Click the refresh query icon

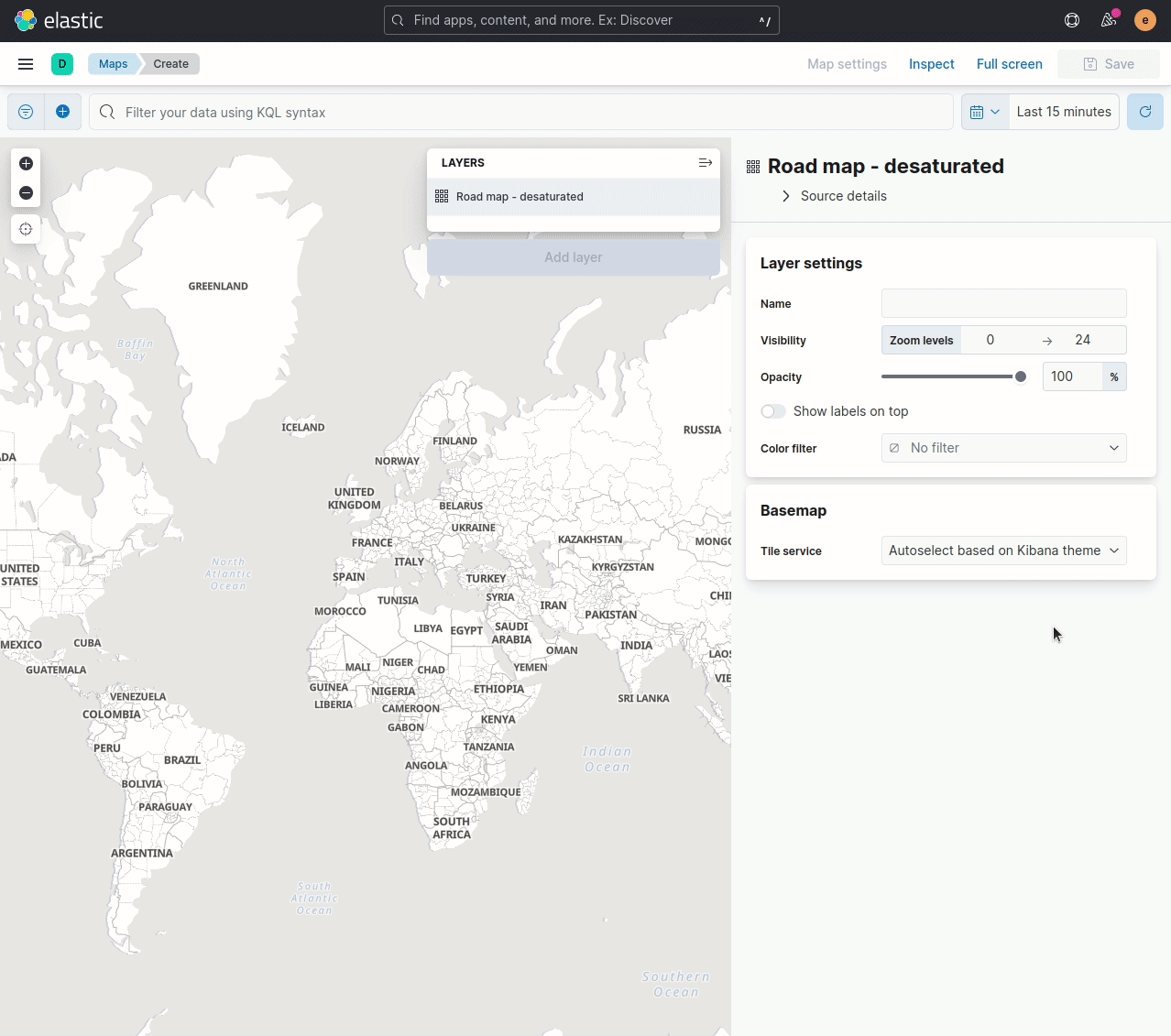point(1144,111)
